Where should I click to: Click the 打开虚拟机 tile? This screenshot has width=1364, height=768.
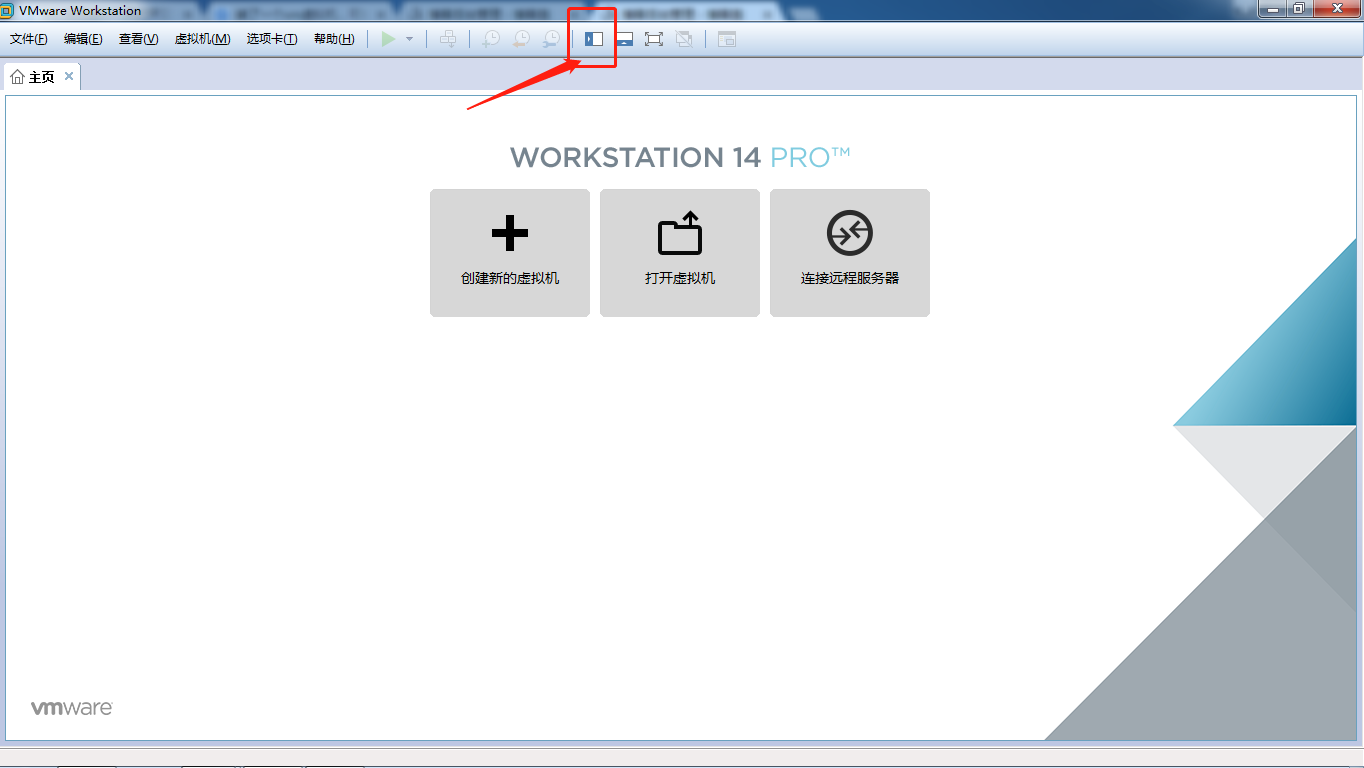pyautogui.click(x=680, y=253)
